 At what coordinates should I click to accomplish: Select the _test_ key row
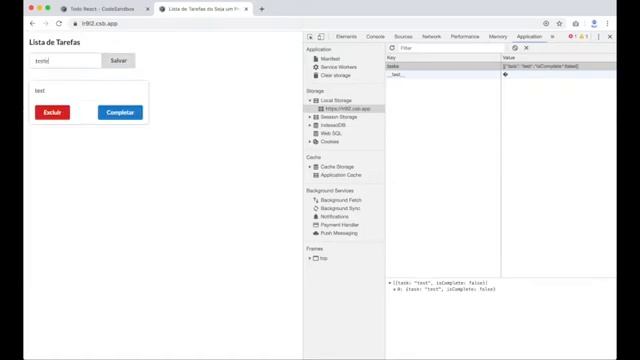pyautogui.click(x=443, y=75)
